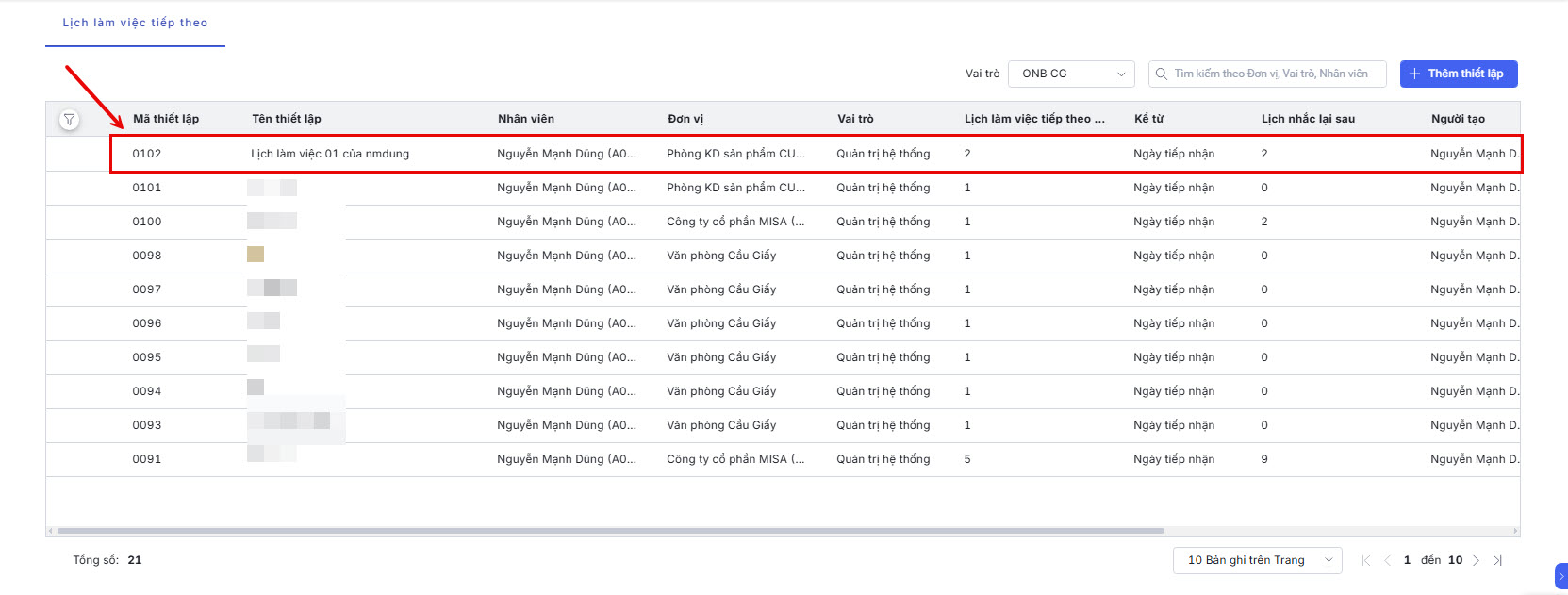Click the Lịch nhắc lại sau column header
This screenshot has width=1568, height=595.
[x=1308, y=119]
